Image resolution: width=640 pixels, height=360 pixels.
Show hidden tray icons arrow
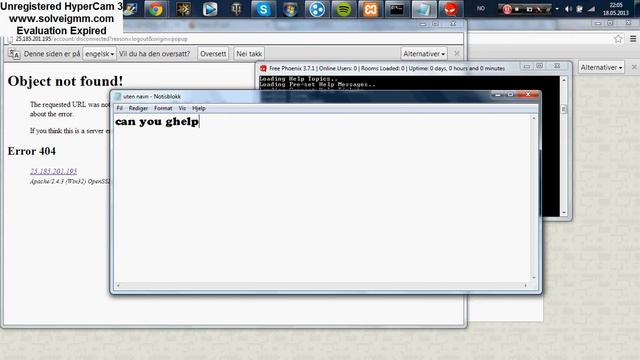(x=557, y=9)
